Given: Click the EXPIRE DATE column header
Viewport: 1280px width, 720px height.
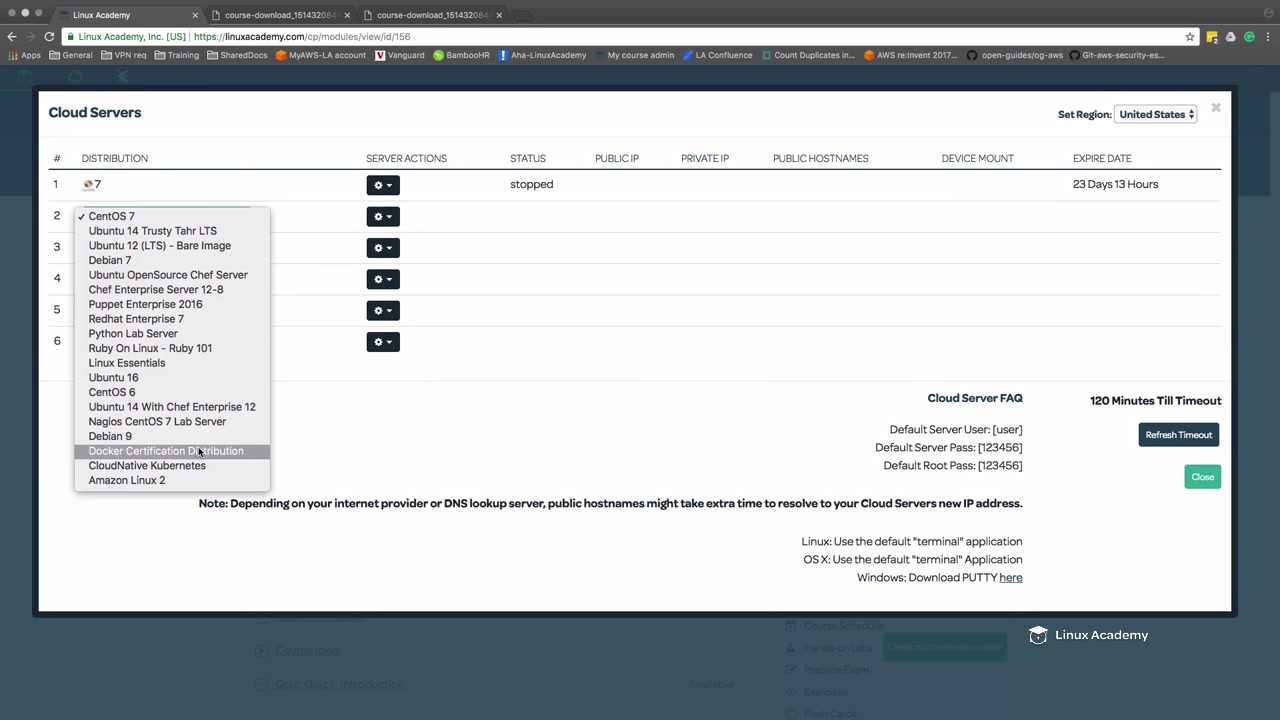Looking at the screenshot, I should 1102,158.
